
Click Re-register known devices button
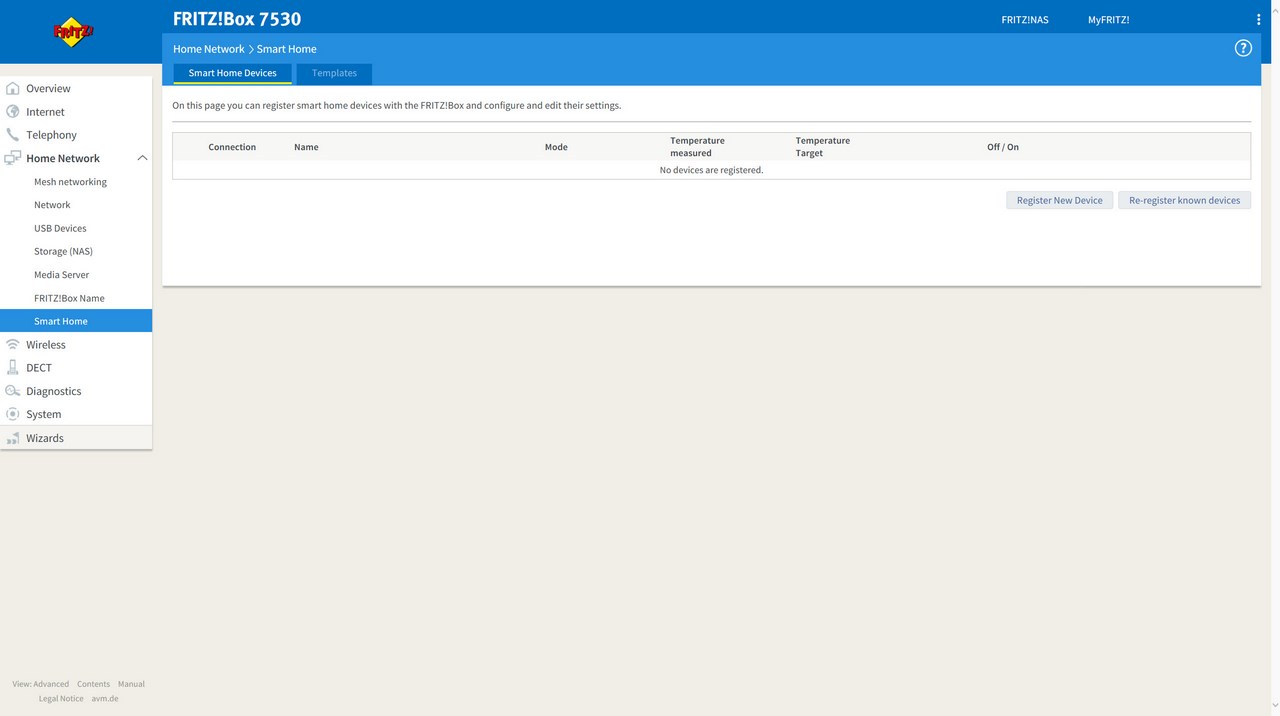pyautogui.click(x=1184, y=200)
